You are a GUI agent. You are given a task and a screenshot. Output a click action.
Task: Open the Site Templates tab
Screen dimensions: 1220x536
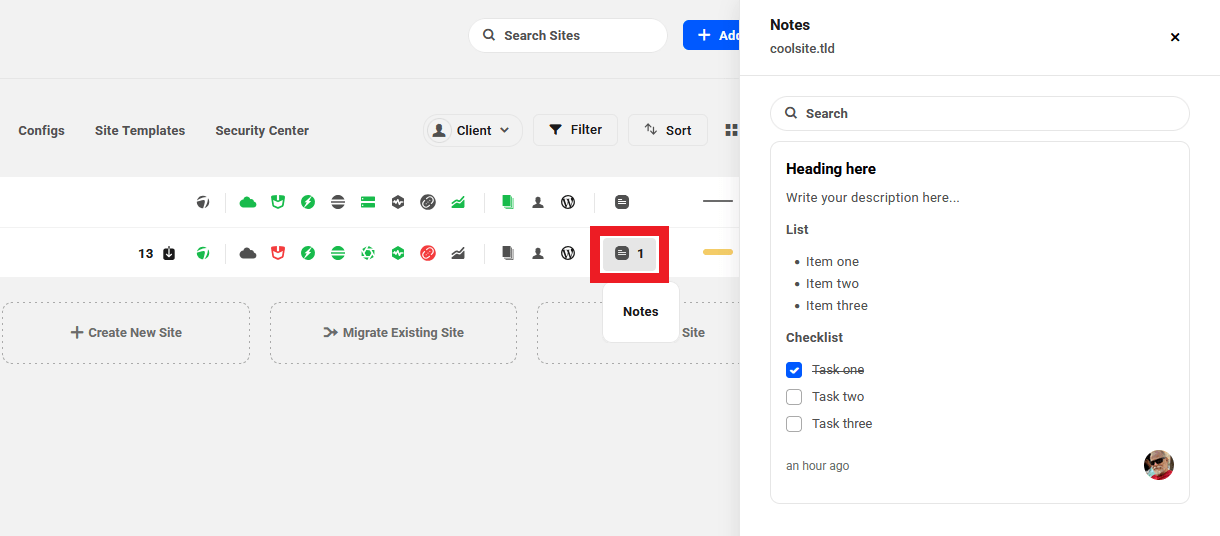click(140, 131)
